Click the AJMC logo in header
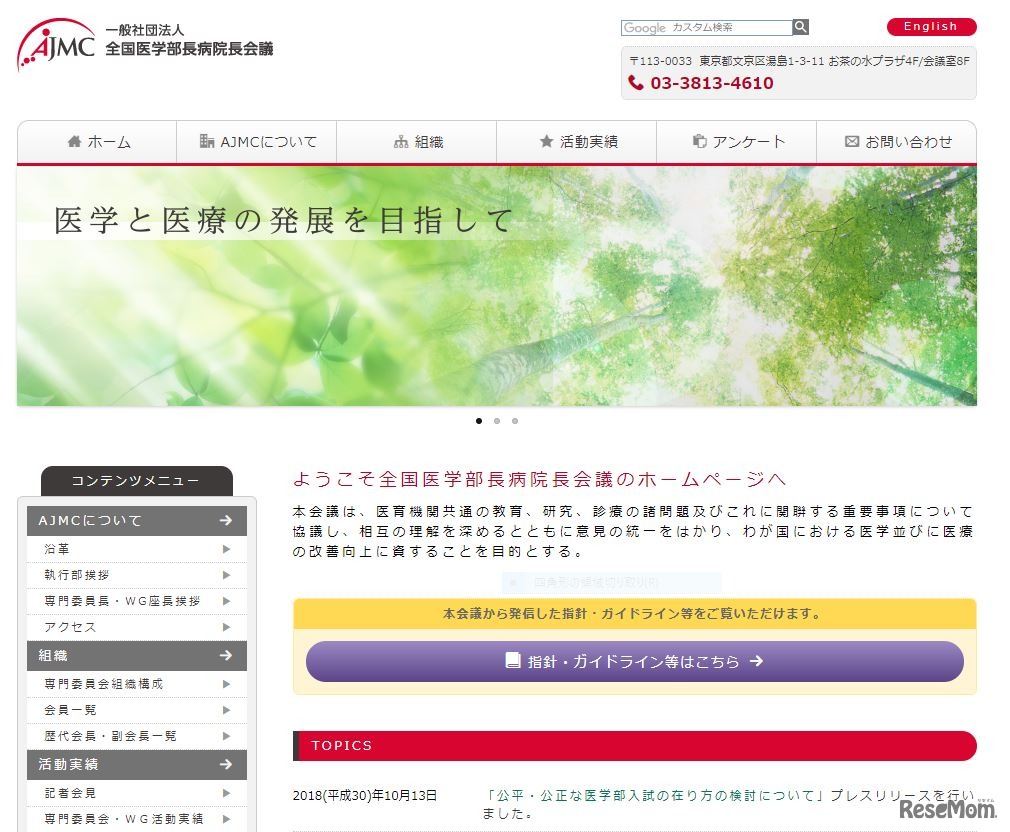 (56, 44)
